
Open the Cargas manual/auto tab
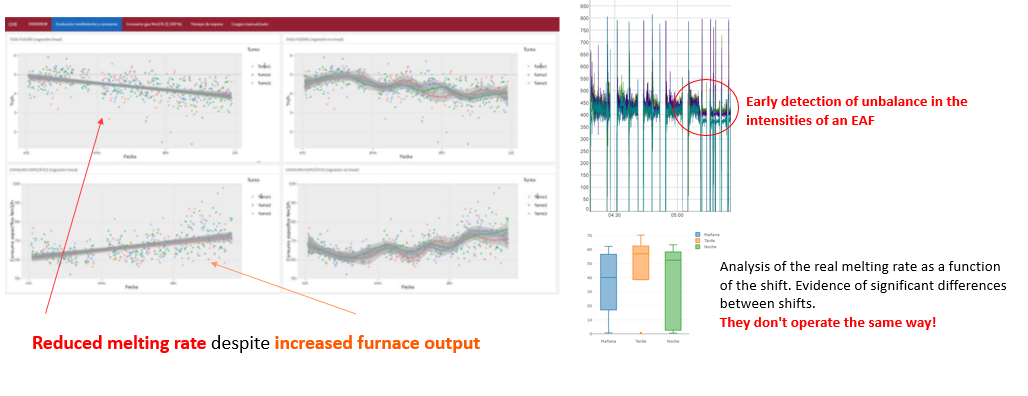pyautogui.click(x=250, y=24)
